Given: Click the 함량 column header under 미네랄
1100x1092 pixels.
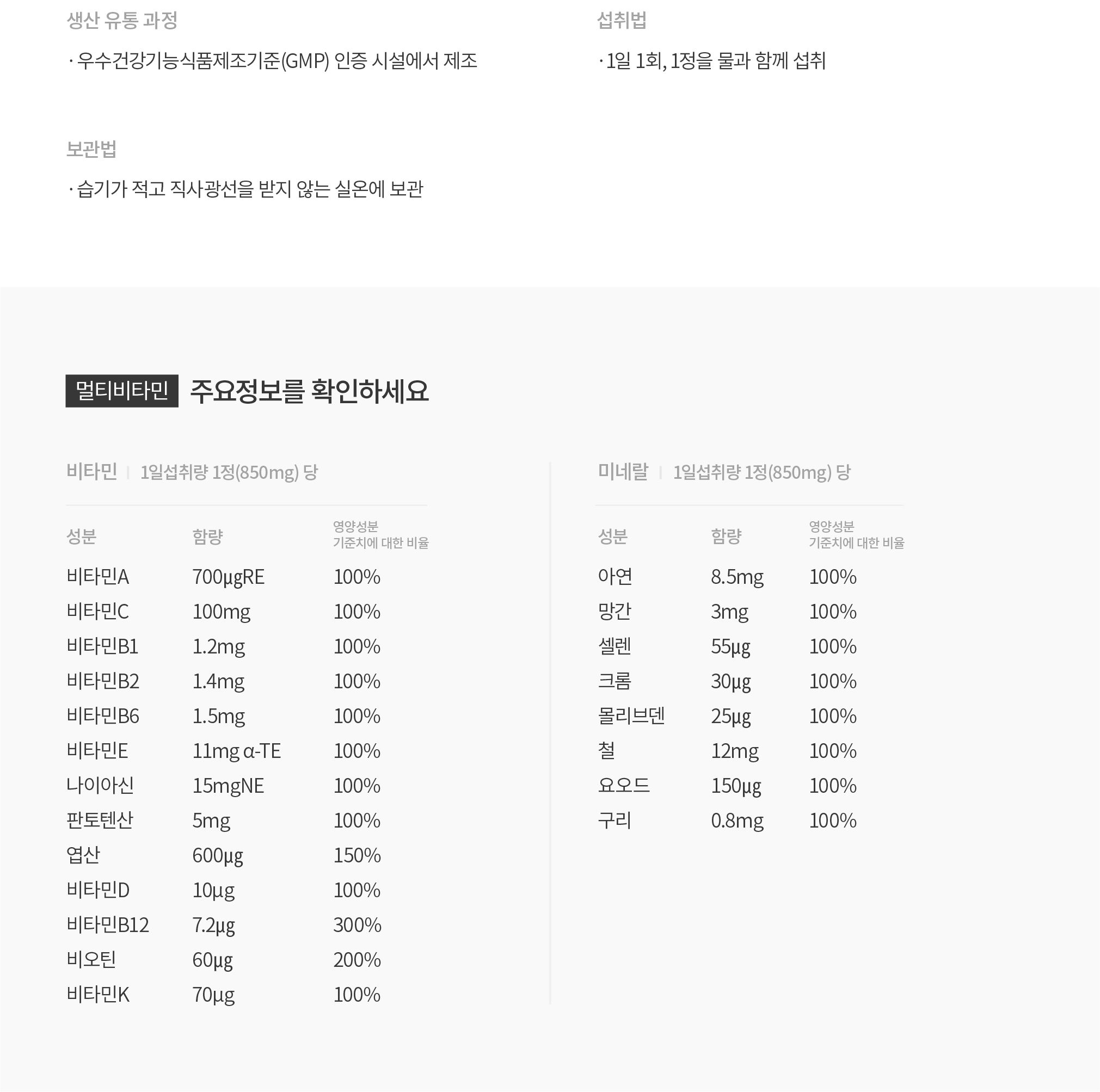Looking at the screenshot, I should [726, 536].
